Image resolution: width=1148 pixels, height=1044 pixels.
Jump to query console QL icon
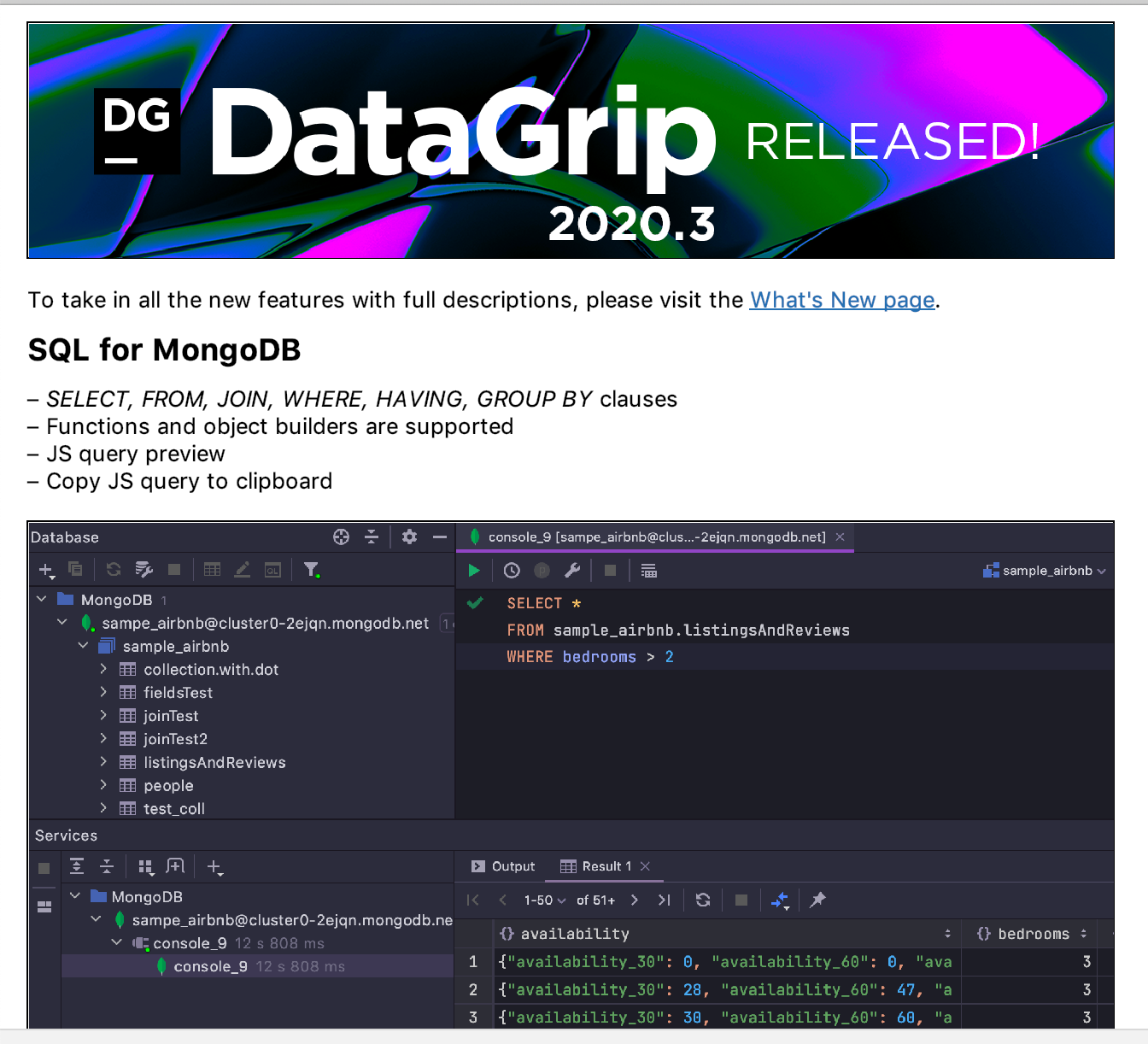(x=272, y=570)
